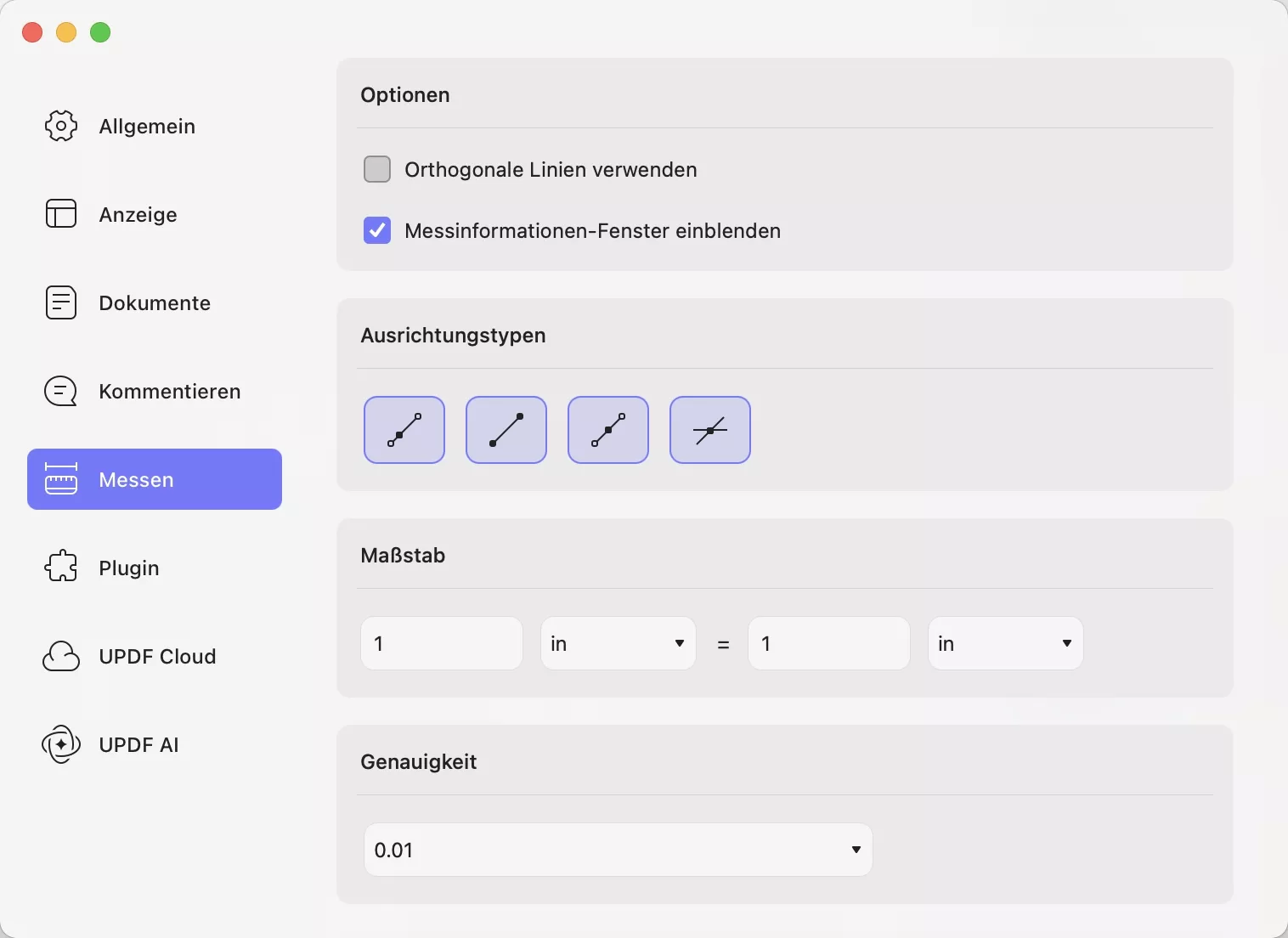Image resolution: width=1288 pixels, height=938 pixels.
Task: Click the UPDF Cloud icon
Action: pyautogui.click(x=61, y=657)
